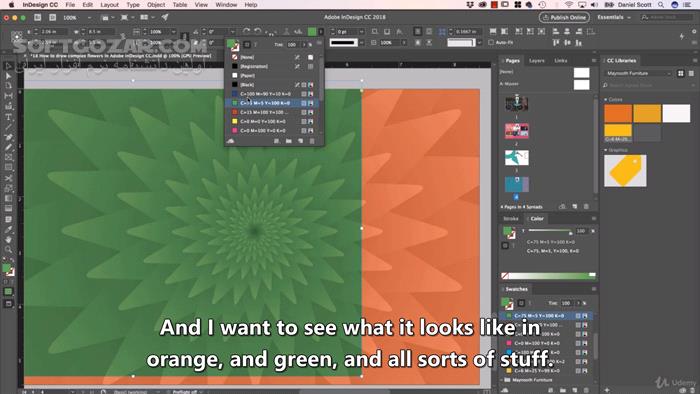Toggle Normal view mode in toolbox
Screen dimensions: 700x394
[8, 291]
